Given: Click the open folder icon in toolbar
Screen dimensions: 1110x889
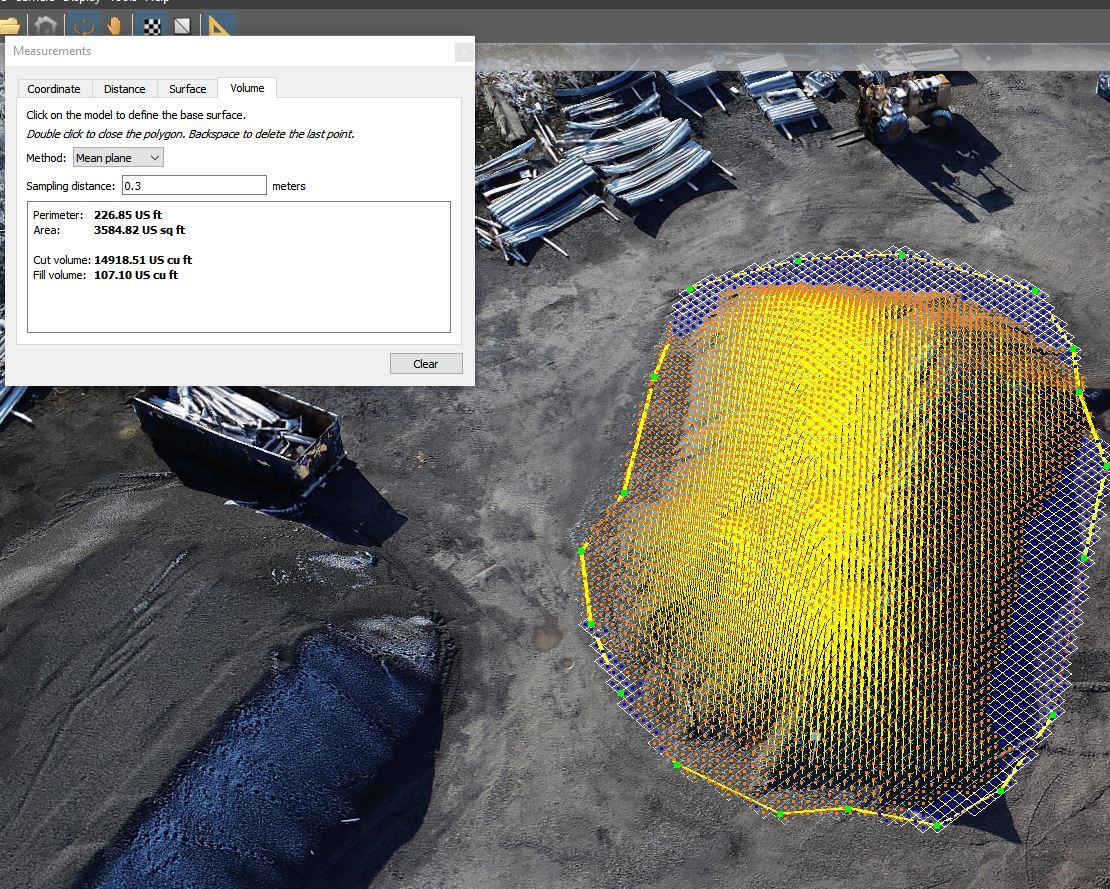Looking at the screenshot, I should (10, 25).
